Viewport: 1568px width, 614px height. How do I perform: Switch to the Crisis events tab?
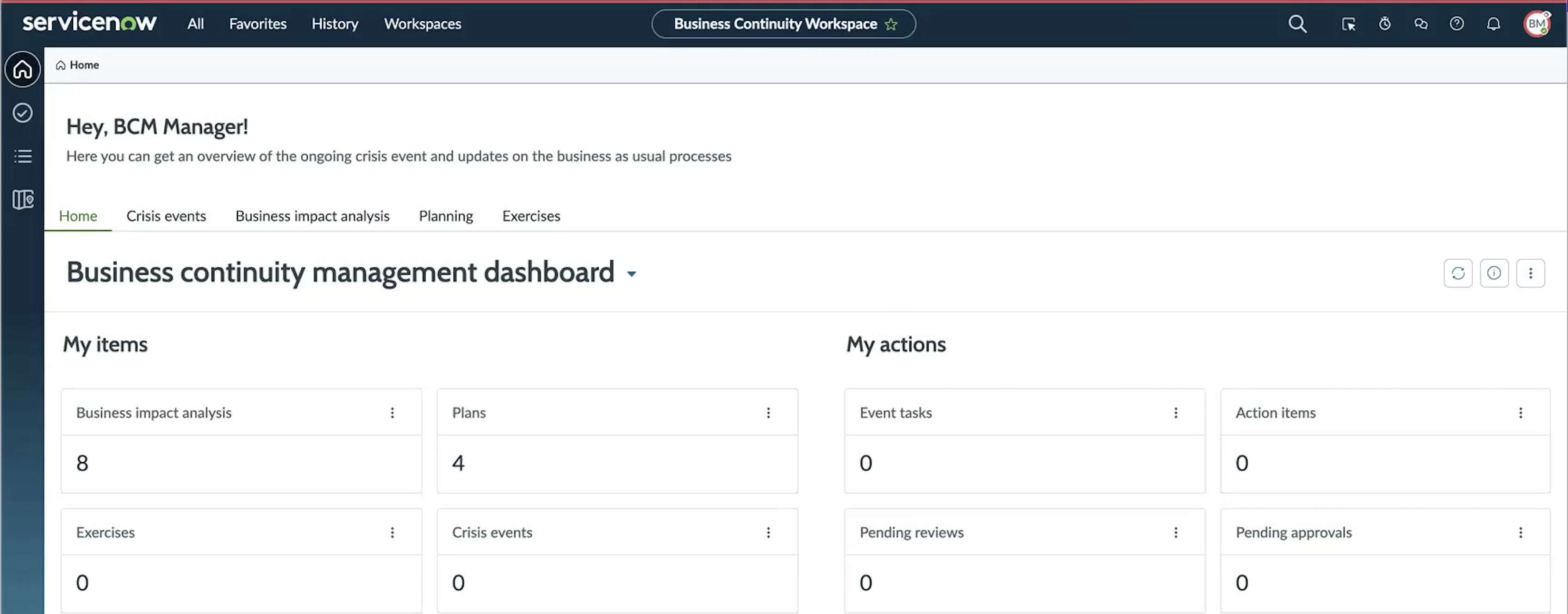point(166,216)
